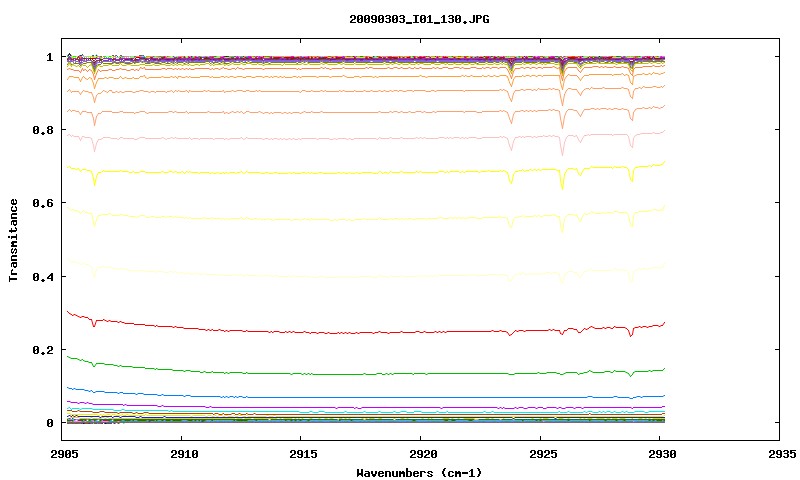The height and width of the screenshot is (480, 800).
Task: Click the y-axis tick label 0.6
Action: click(x=42, y=203)
